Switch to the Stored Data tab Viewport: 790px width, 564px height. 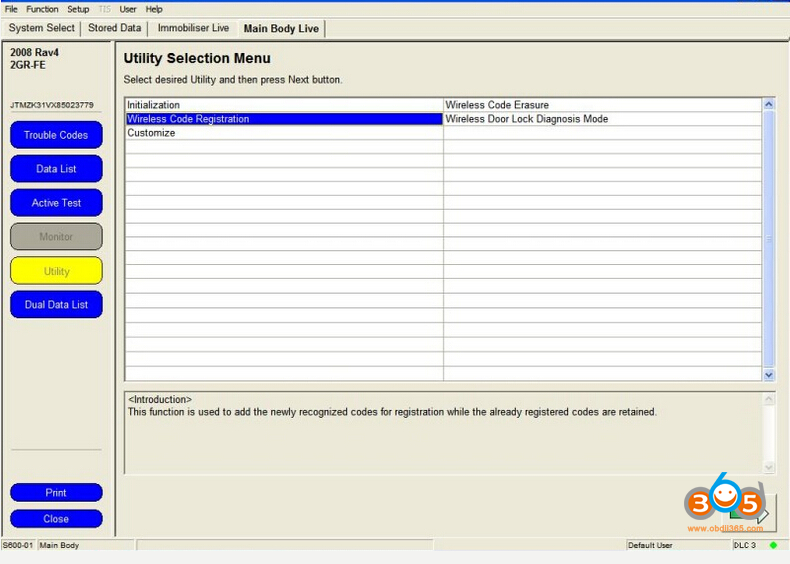point(114,28)
